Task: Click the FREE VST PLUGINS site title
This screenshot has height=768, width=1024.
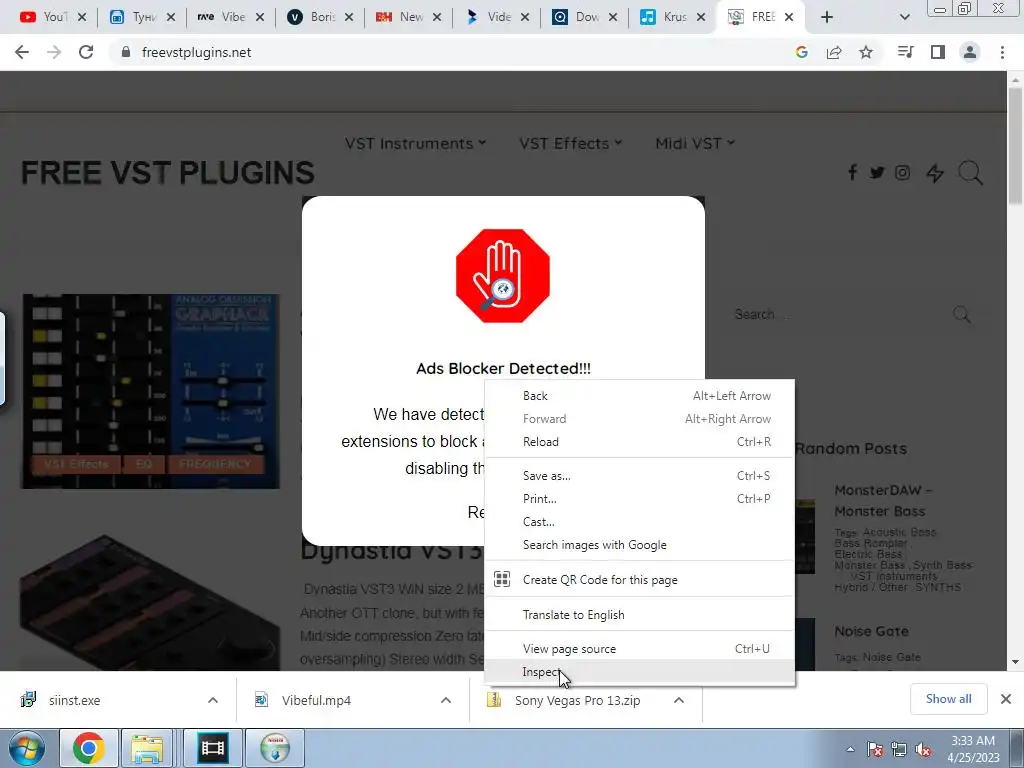Action: coord(168,173)
